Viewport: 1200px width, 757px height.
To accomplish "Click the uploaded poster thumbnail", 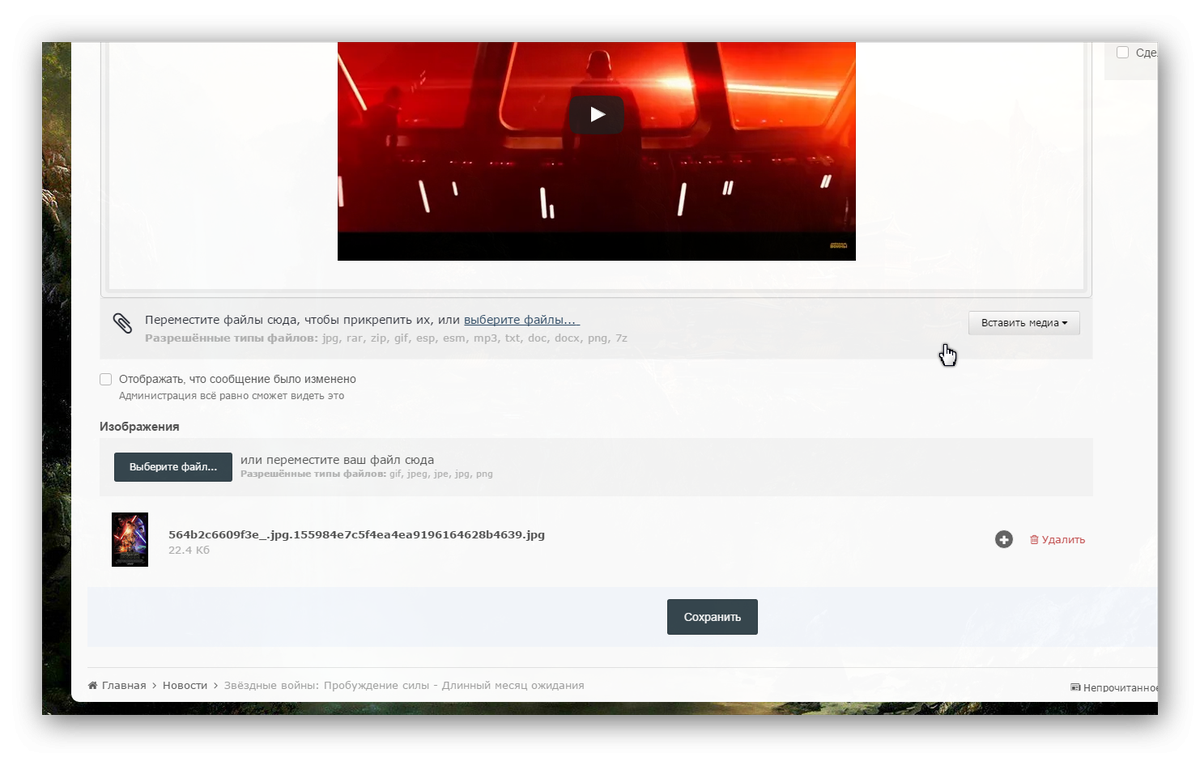I will (x=130, y=540).
